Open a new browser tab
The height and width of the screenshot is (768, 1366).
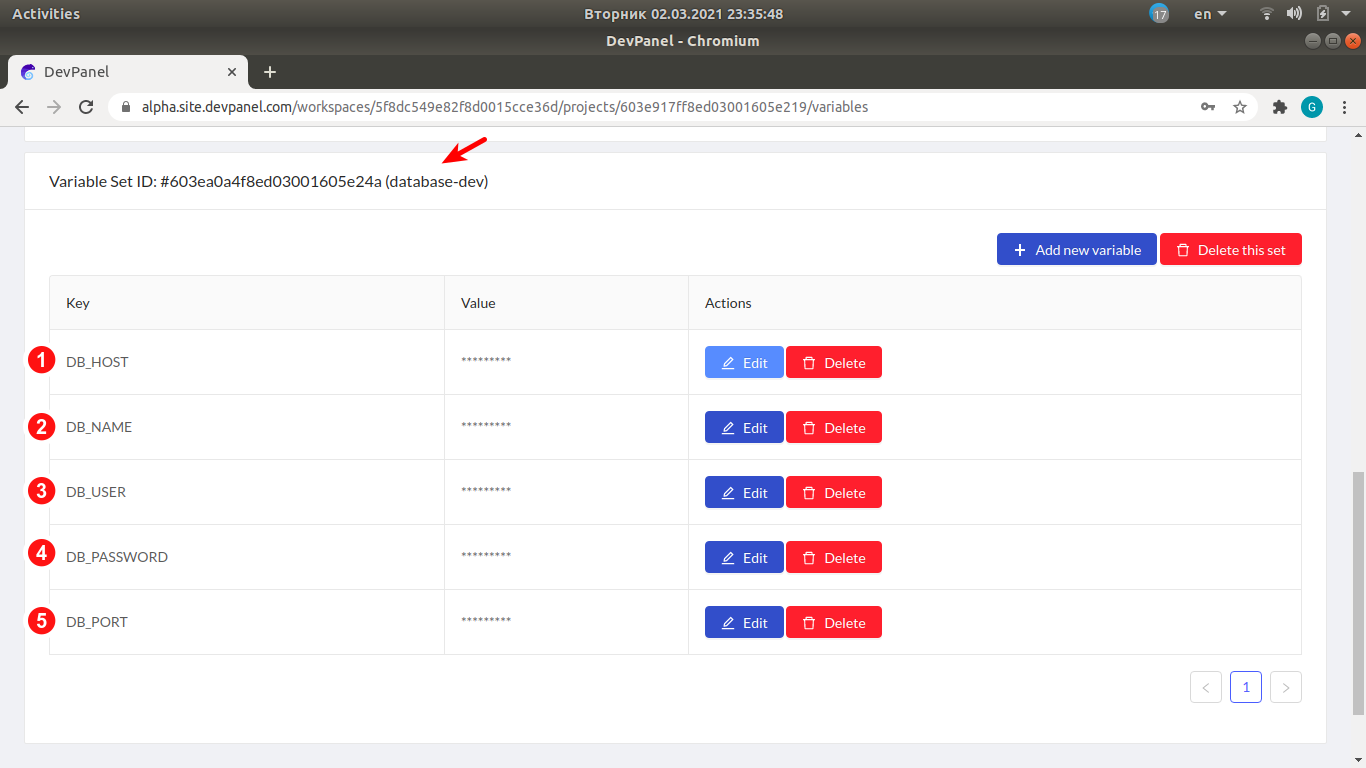(x=270, y=72)
